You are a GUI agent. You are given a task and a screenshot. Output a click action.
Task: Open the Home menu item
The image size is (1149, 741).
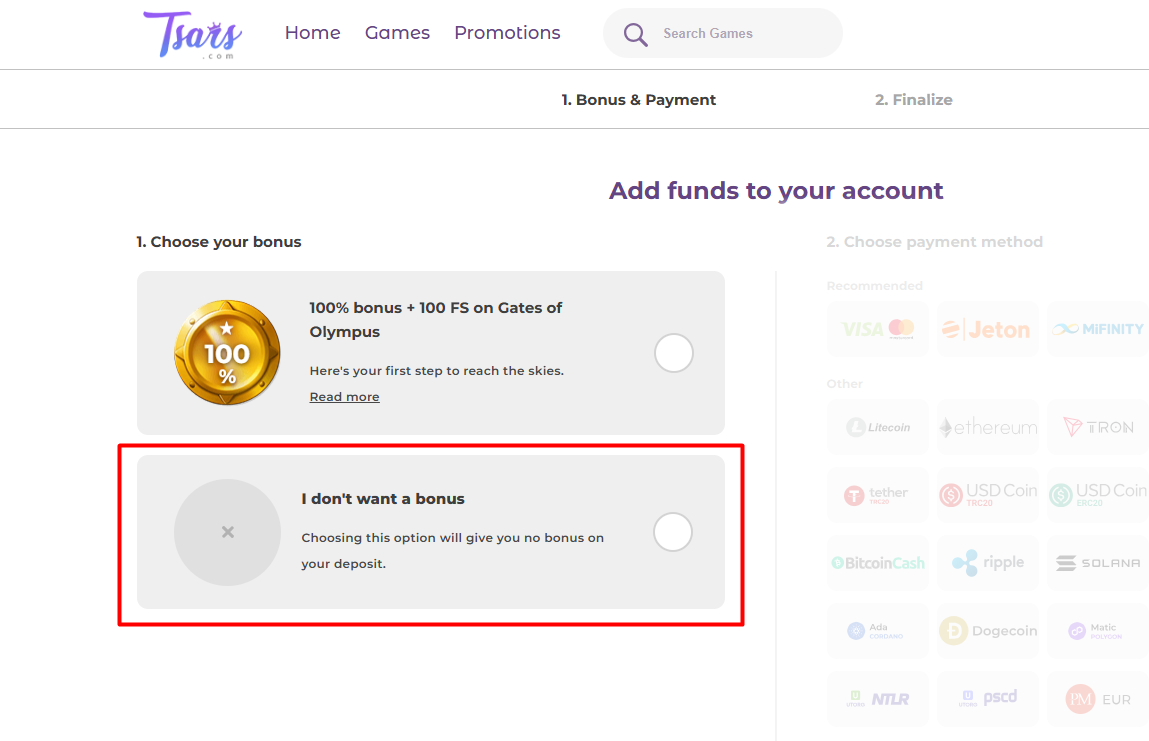tap(312, 33)
